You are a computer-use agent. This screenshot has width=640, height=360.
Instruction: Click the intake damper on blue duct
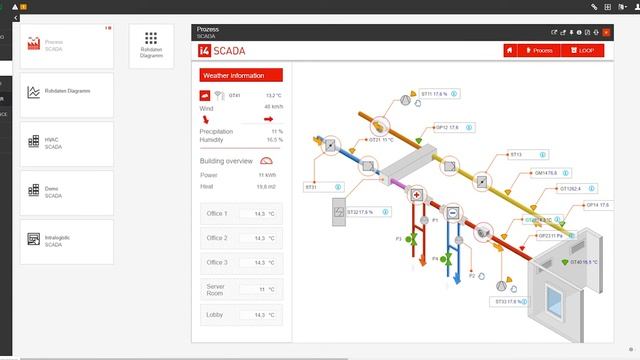331,145
